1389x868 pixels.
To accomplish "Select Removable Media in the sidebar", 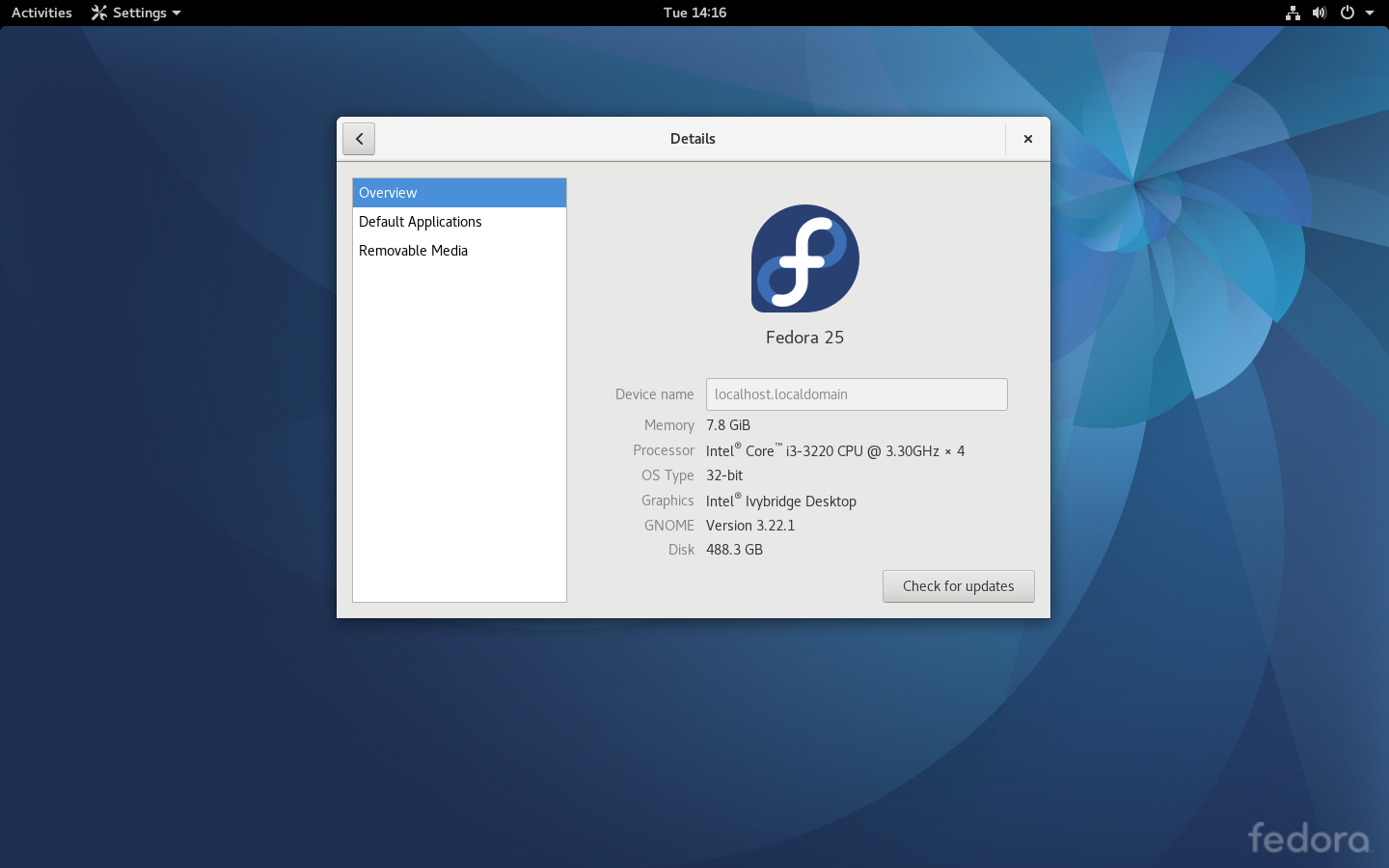I will point(413,250).
